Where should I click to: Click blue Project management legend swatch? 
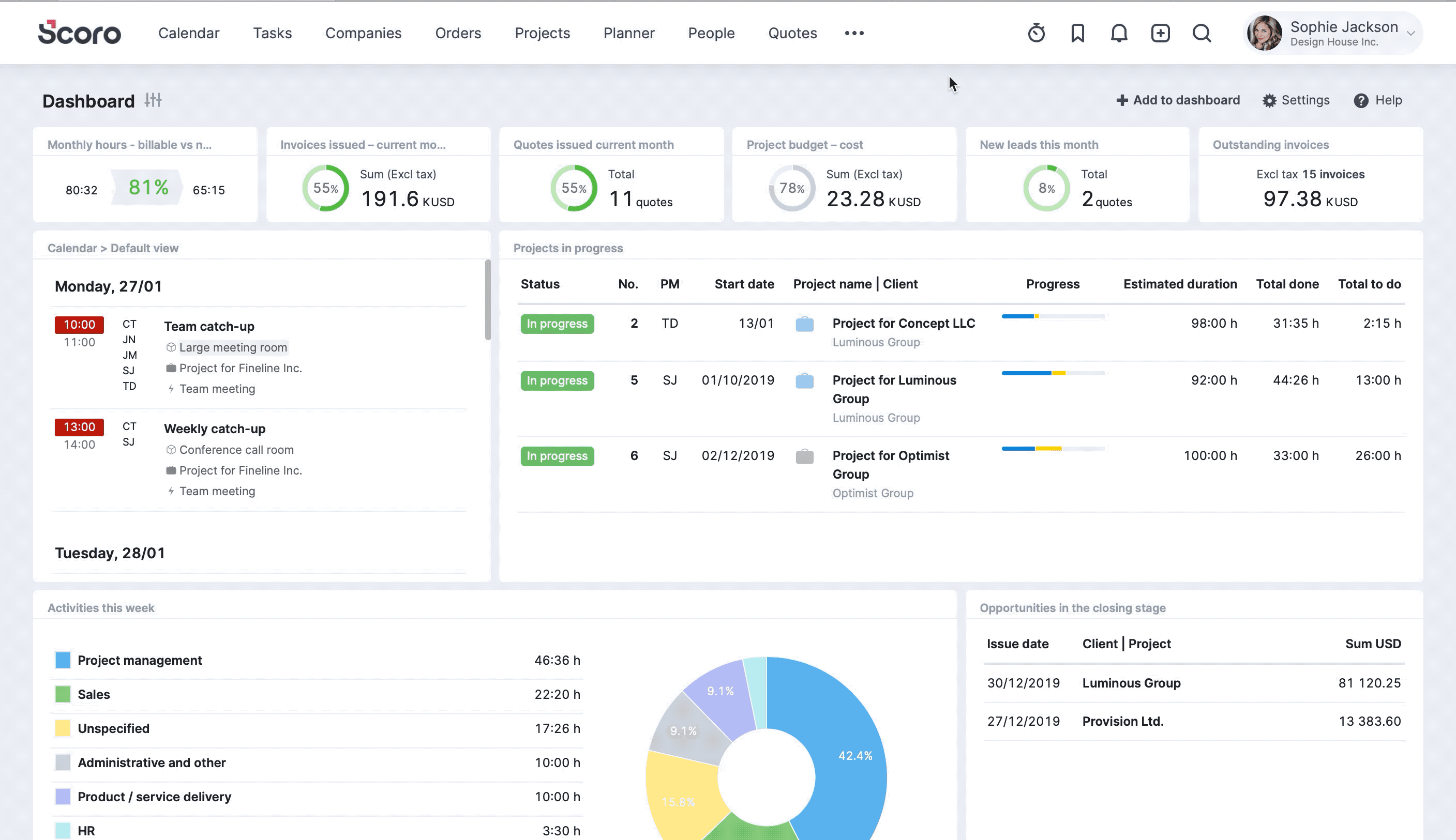pos(62,660)
